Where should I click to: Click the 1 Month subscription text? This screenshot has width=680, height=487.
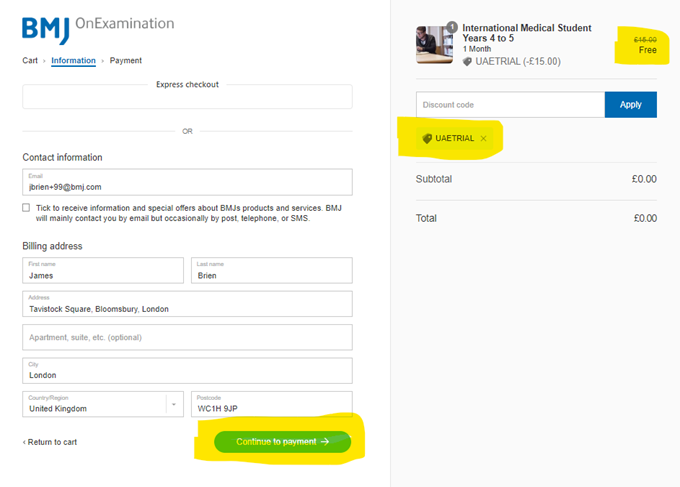point(477,49)
